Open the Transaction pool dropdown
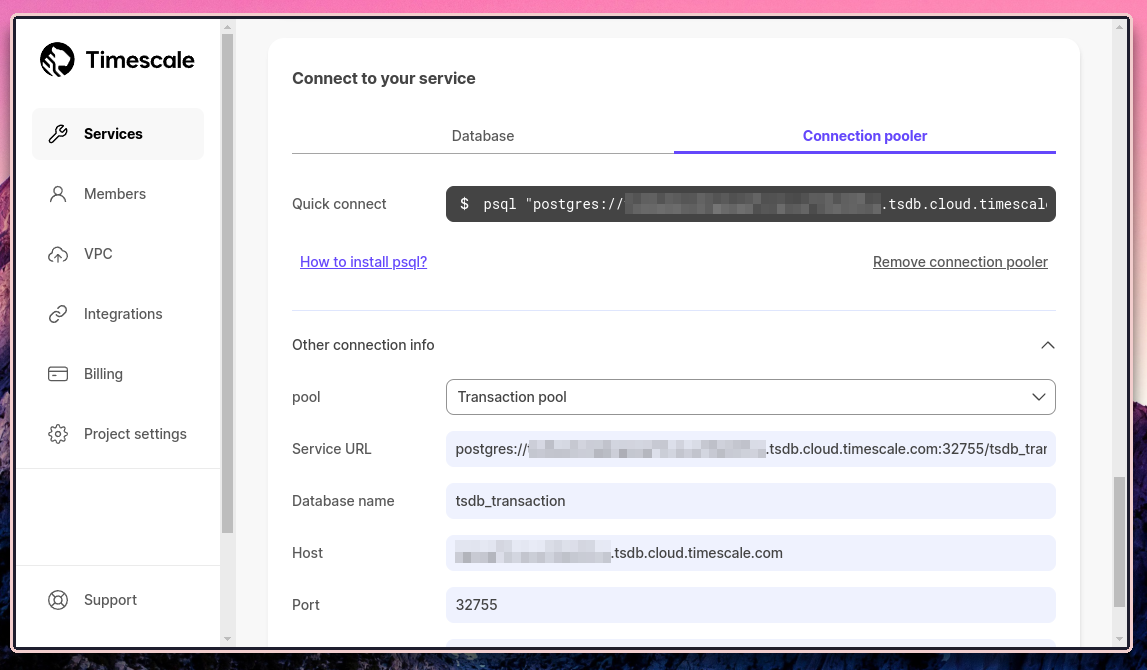This screenshot has height=670, width=1147. [751, 396]
